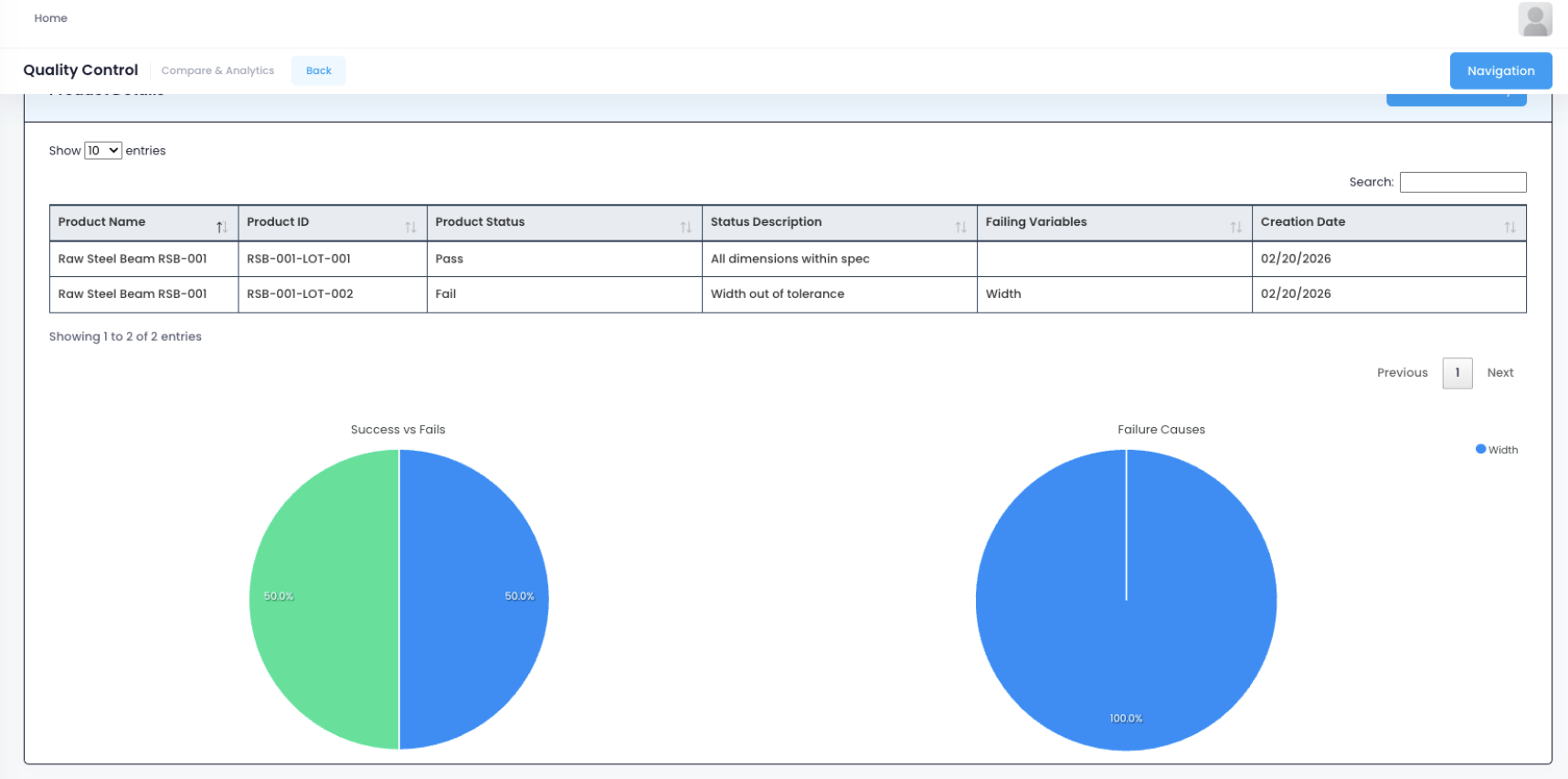Click the user profile avatar icon
Image resolution: width=1568 pixels, height=779 pixels.
pyautogui.click(x=1535, y=19)
